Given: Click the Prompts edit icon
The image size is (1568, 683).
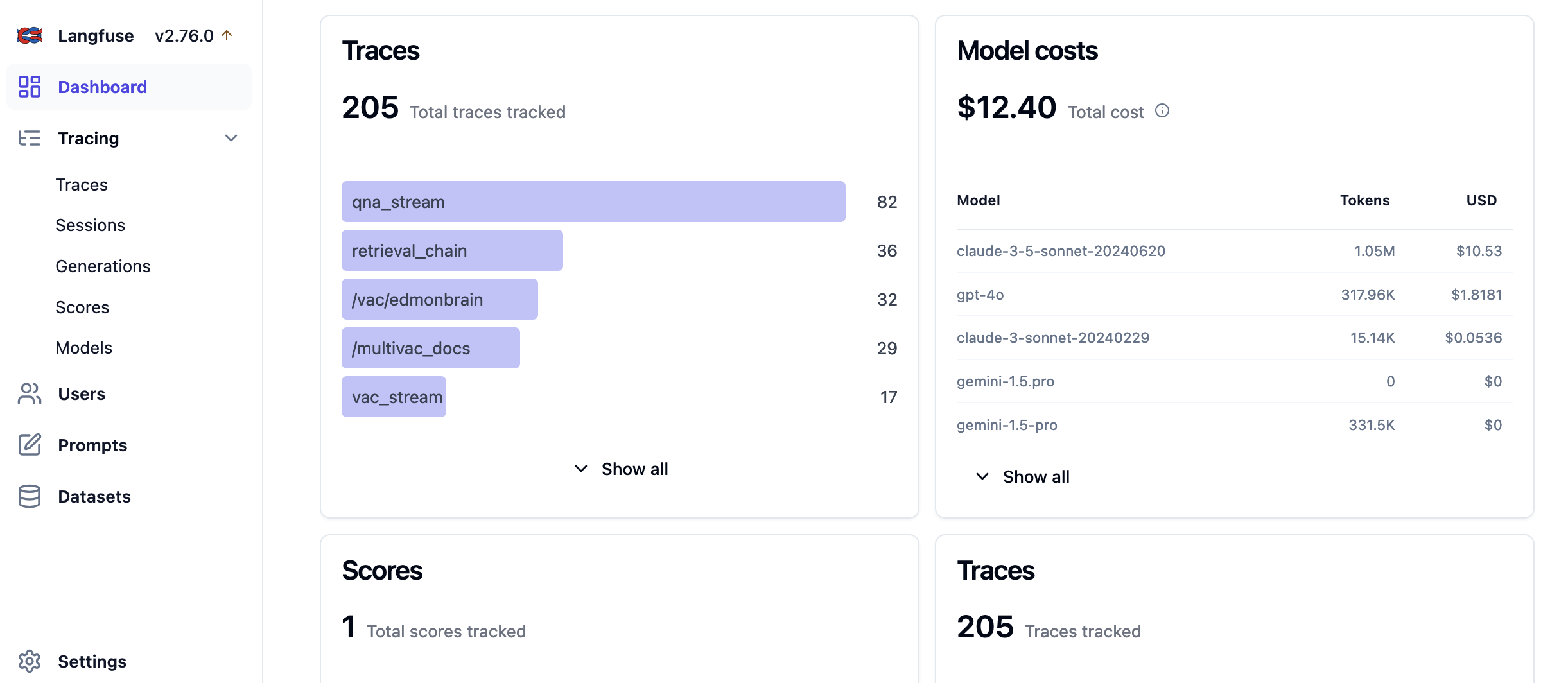Looking at the screenshot, I should 30,445.
